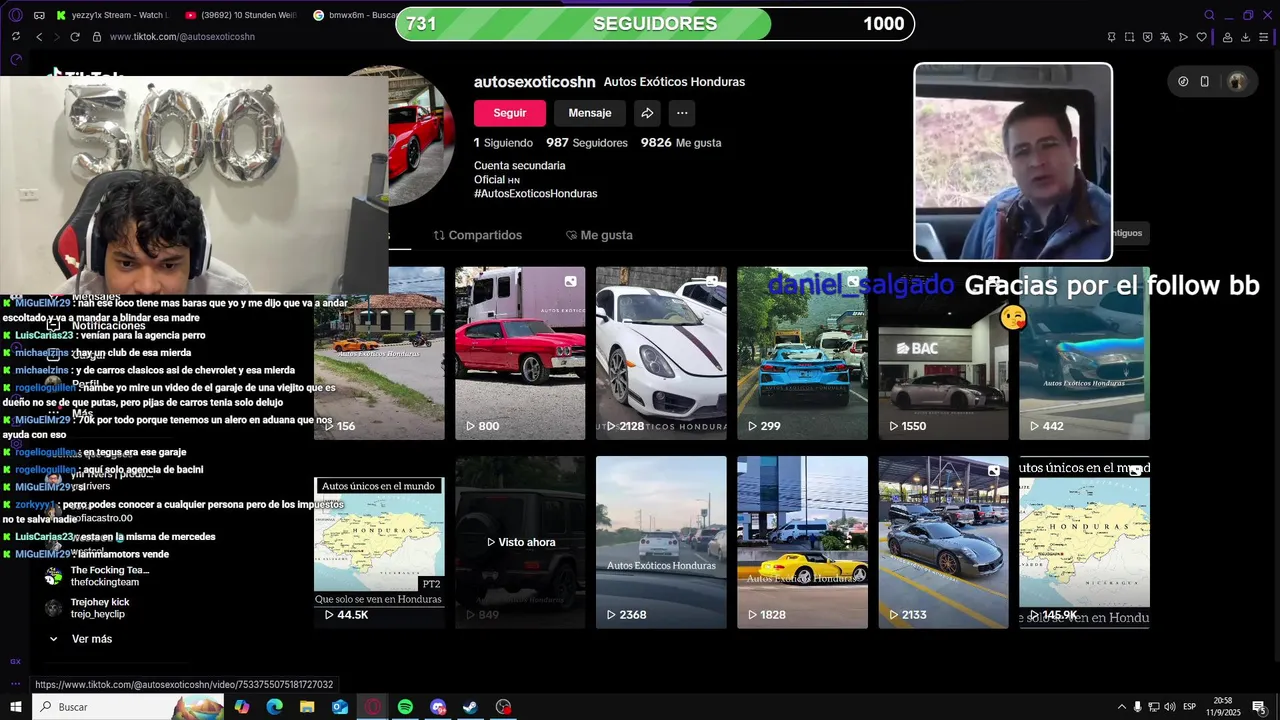
Task: Open The Focking Team account in sidebar
Action: pos(98,576)
